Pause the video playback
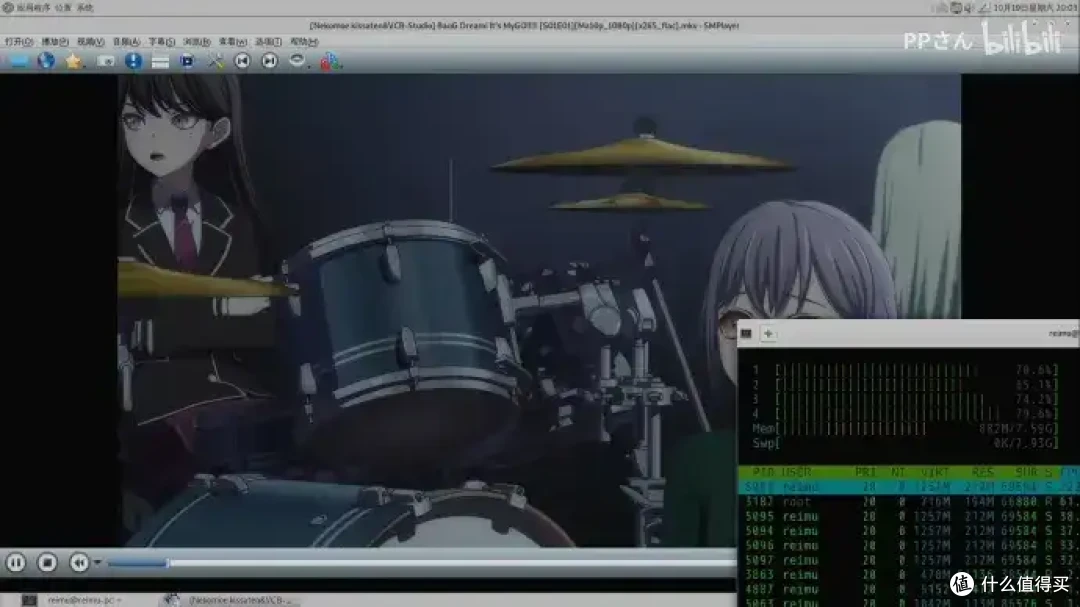This screenshot has width=1080, height=607. (x=16, y=563)
